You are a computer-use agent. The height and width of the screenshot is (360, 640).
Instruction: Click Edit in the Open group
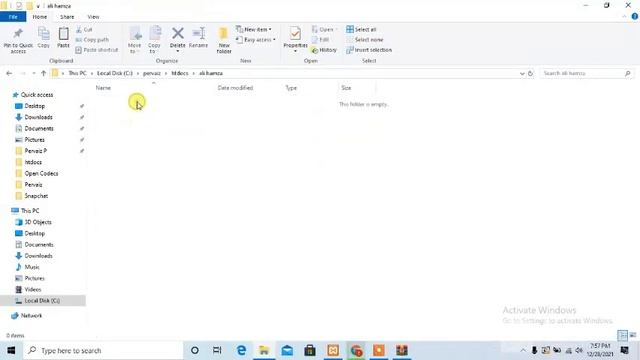[x=320, y=40]
